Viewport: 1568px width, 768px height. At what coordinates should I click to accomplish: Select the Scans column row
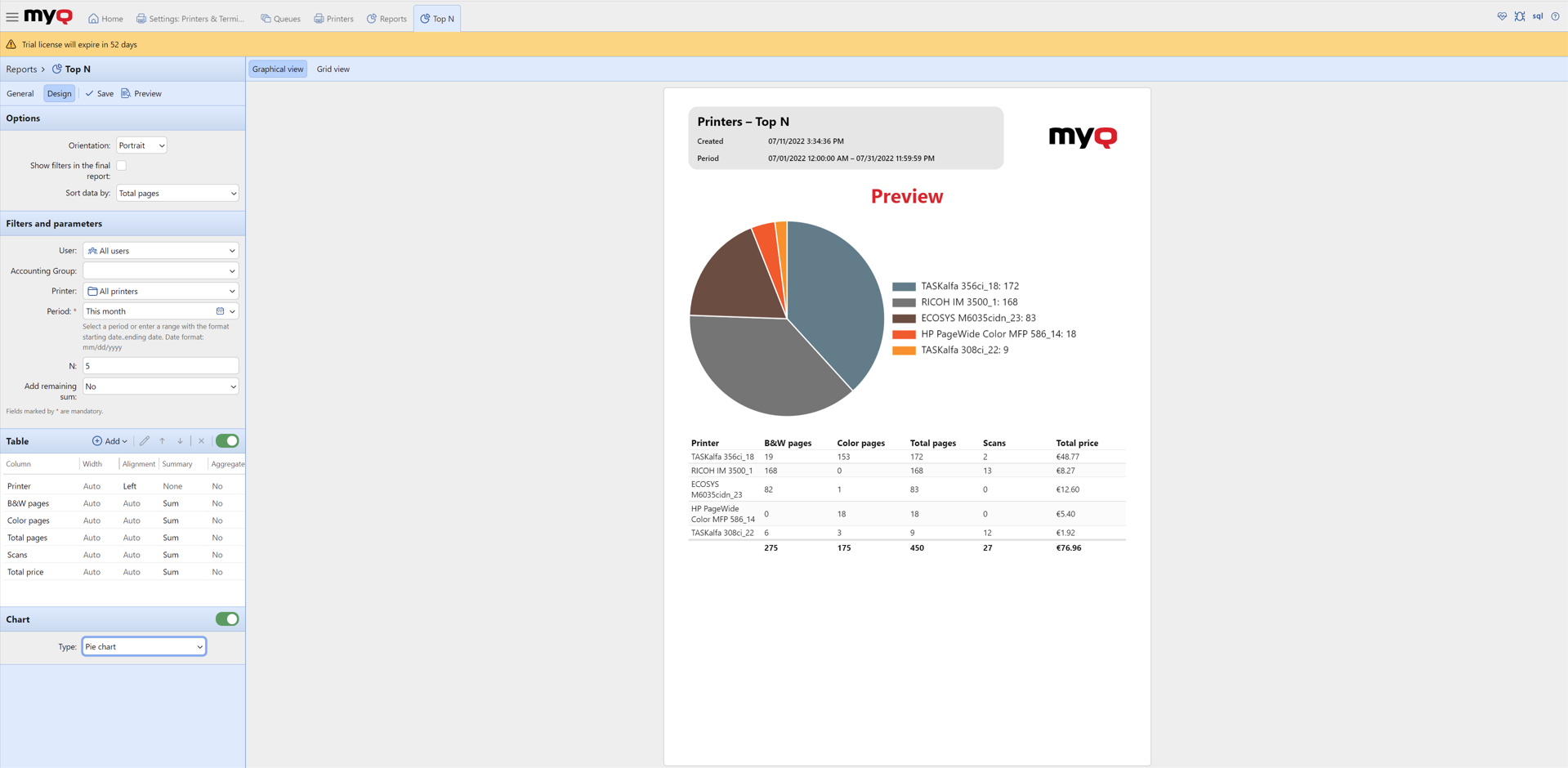coord(123,555)
